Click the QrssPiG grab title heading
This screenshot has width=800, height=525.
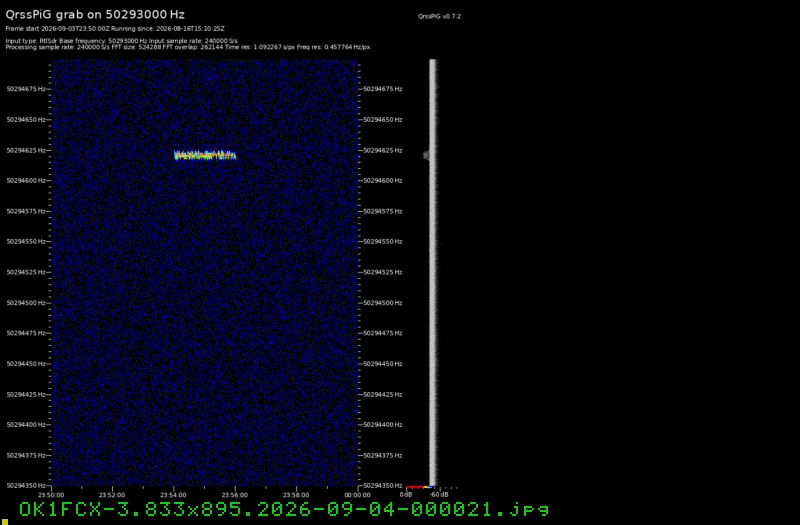coord(95,15)
